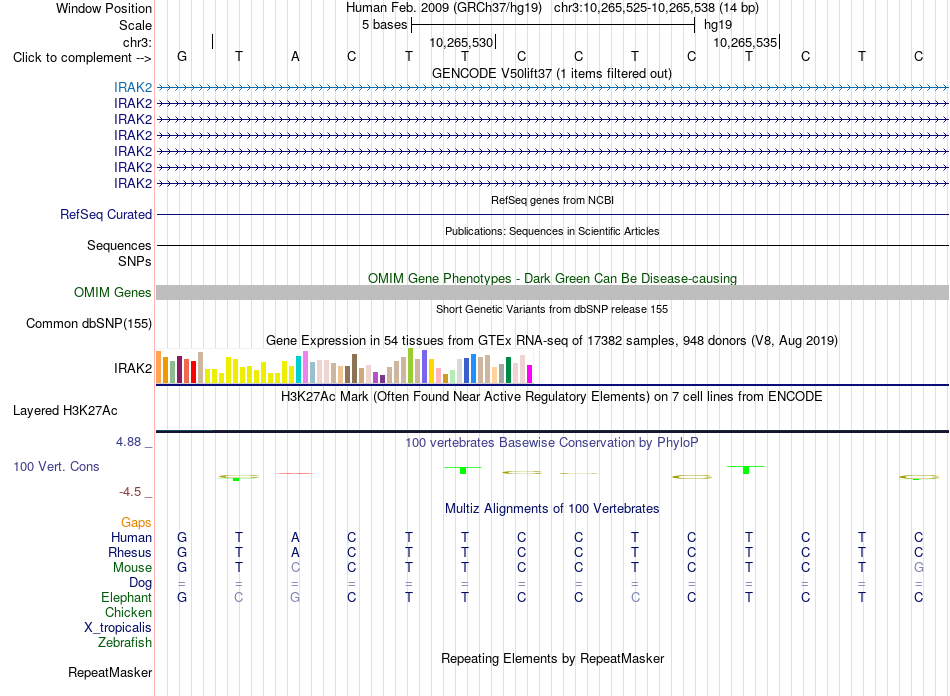The height and width of the screenshot is (696, 950).
Task: Select the Elephant species label
Action: click(x=126, y=597)
